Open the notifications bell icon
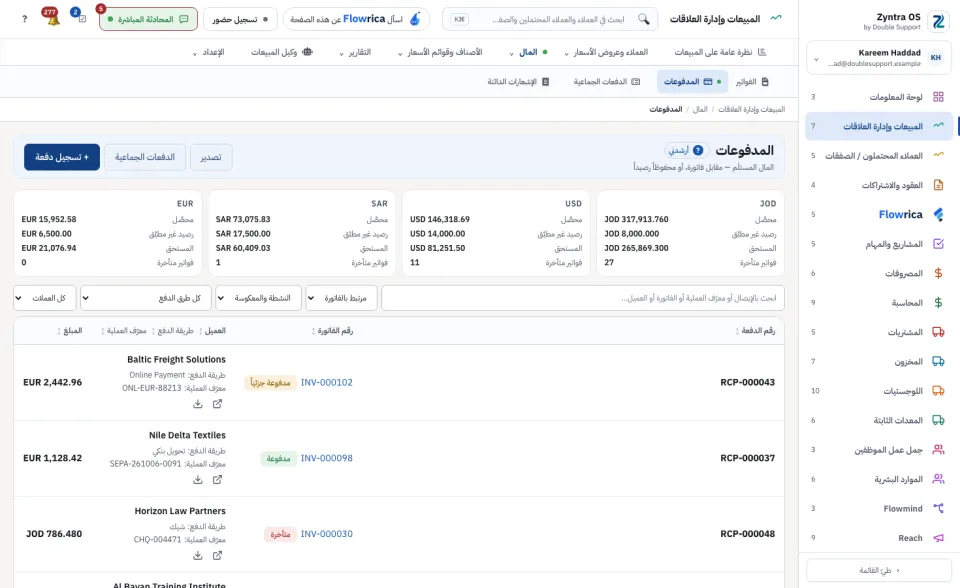The height and width of the screenshot is (588, 960). 53,20
